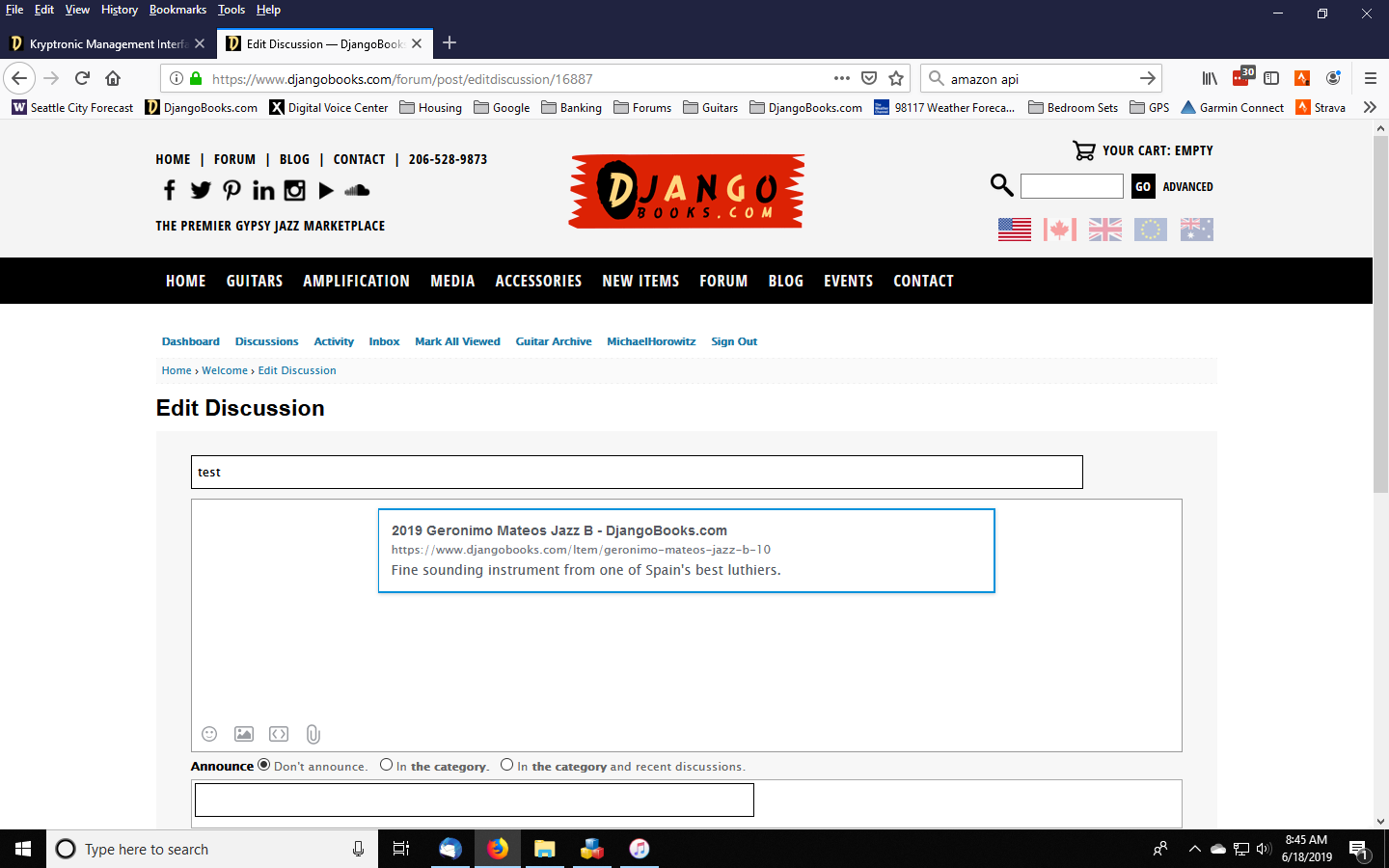Open the Facebook social icon
This screenshot has height=868, width=1389.
point(170,190)
